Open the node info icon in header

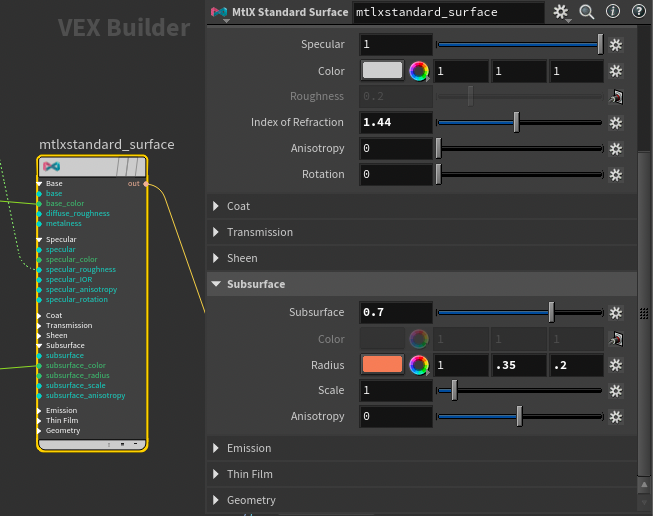pos(613,12)
